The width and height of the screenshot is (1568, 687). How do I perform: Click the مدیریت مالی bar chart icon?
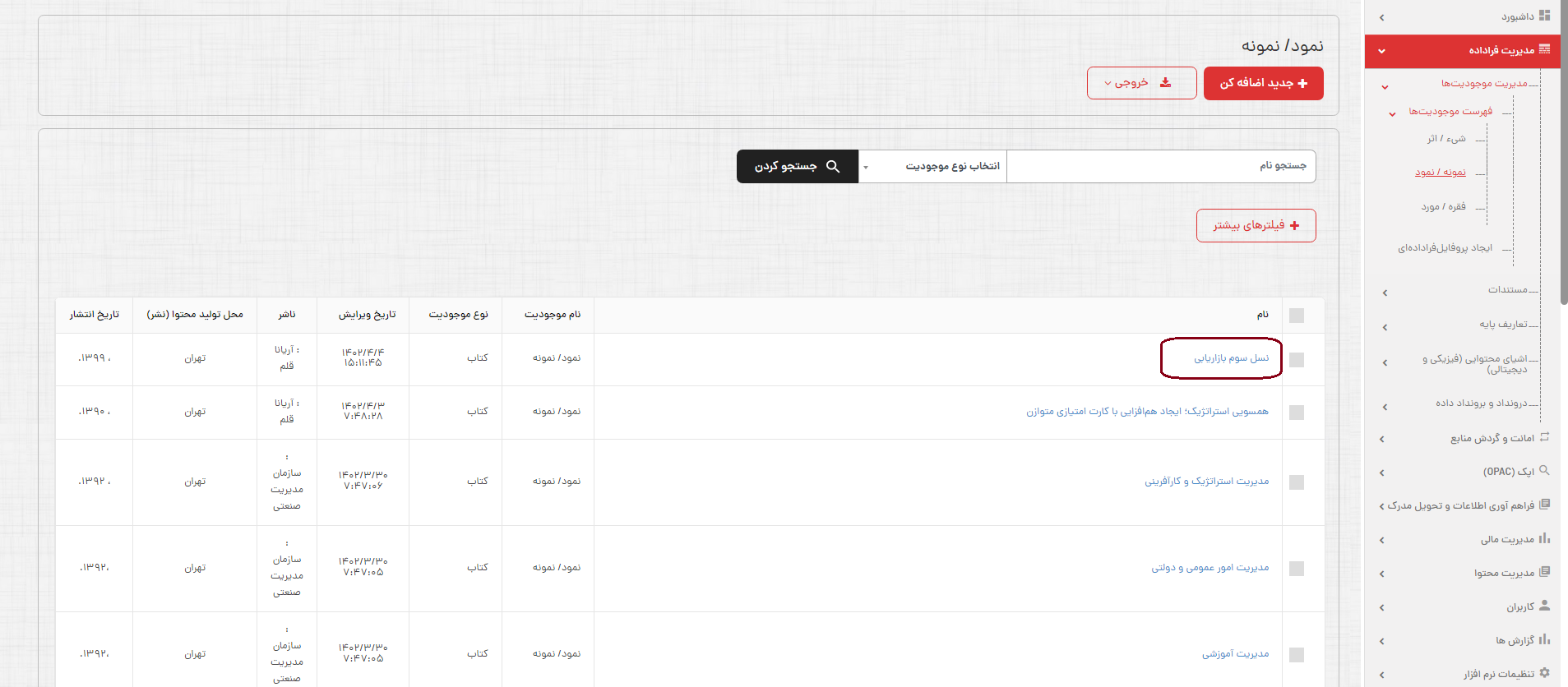1544,538
